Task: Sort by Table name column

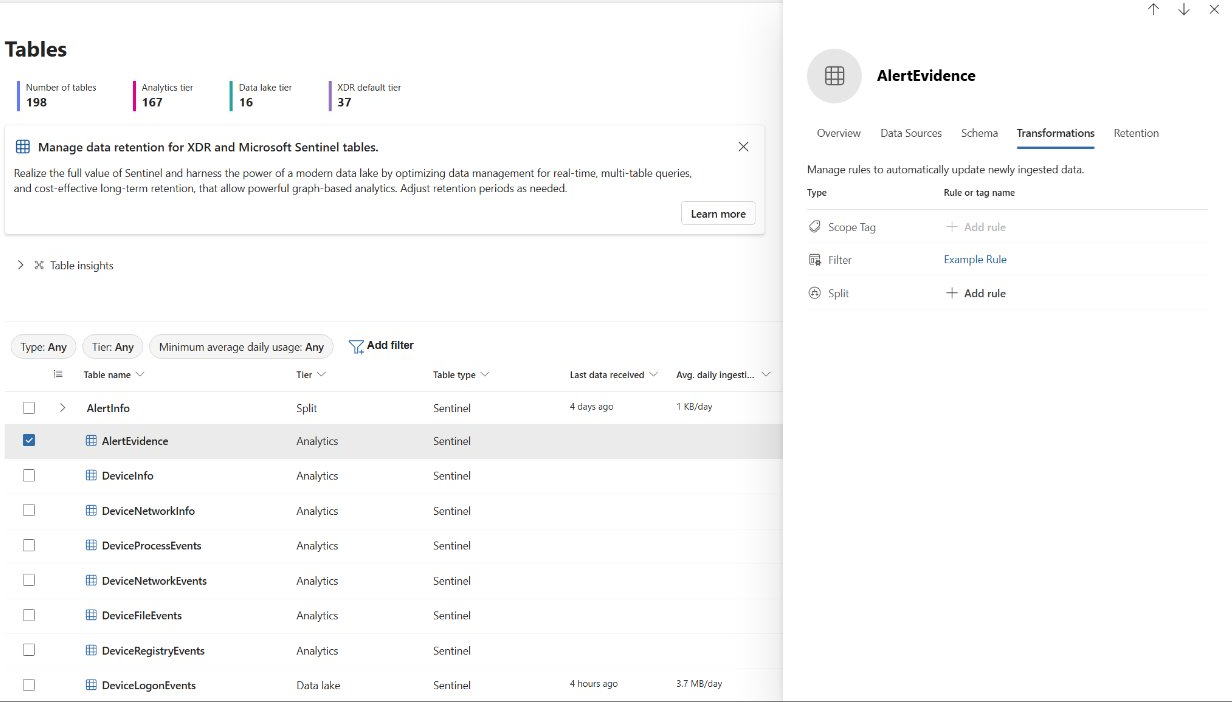Action: click(x=114, y=375)
